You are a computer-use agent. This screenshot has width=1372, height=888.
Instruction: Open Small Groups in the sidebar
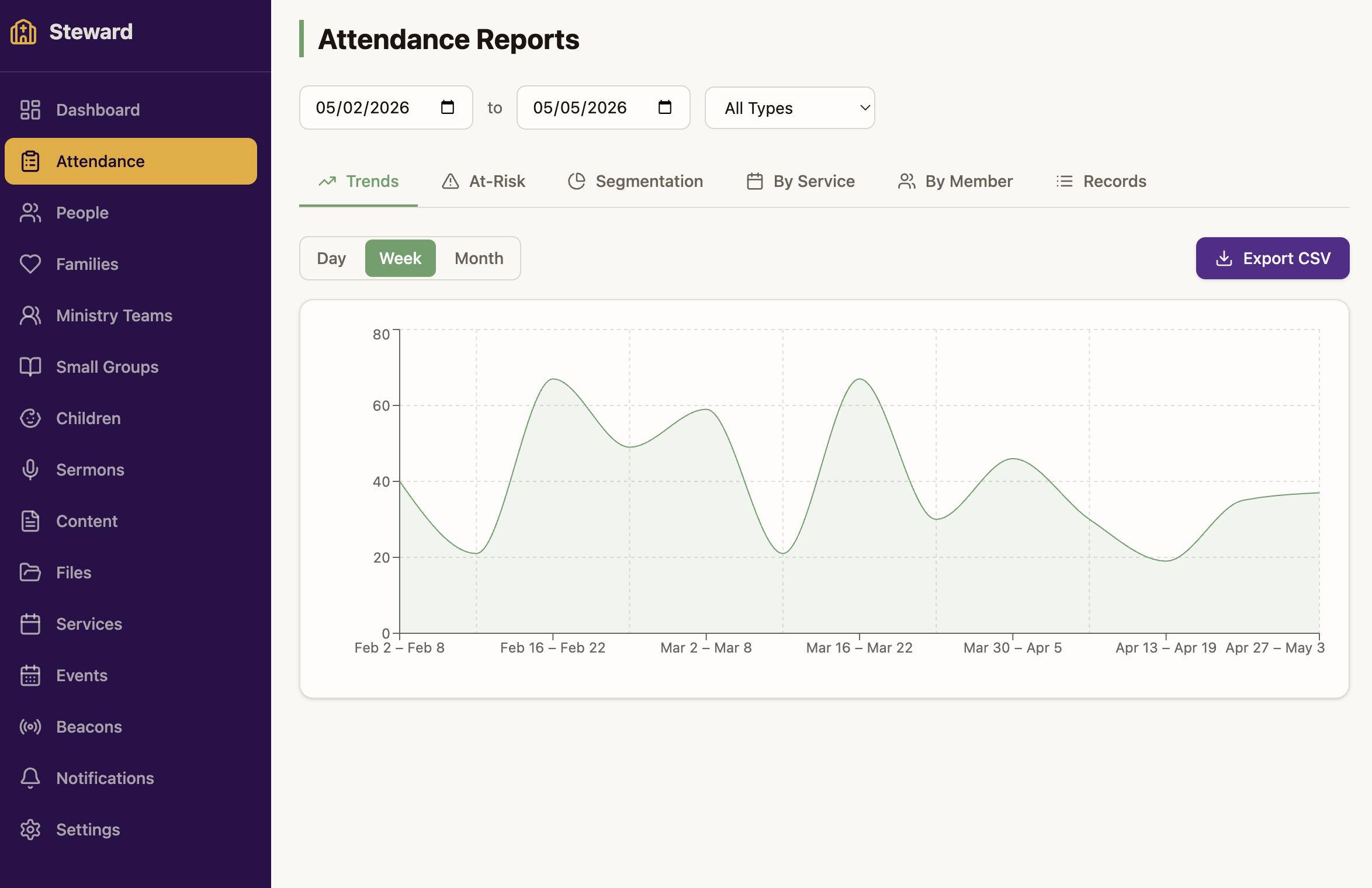click(131, 367)
